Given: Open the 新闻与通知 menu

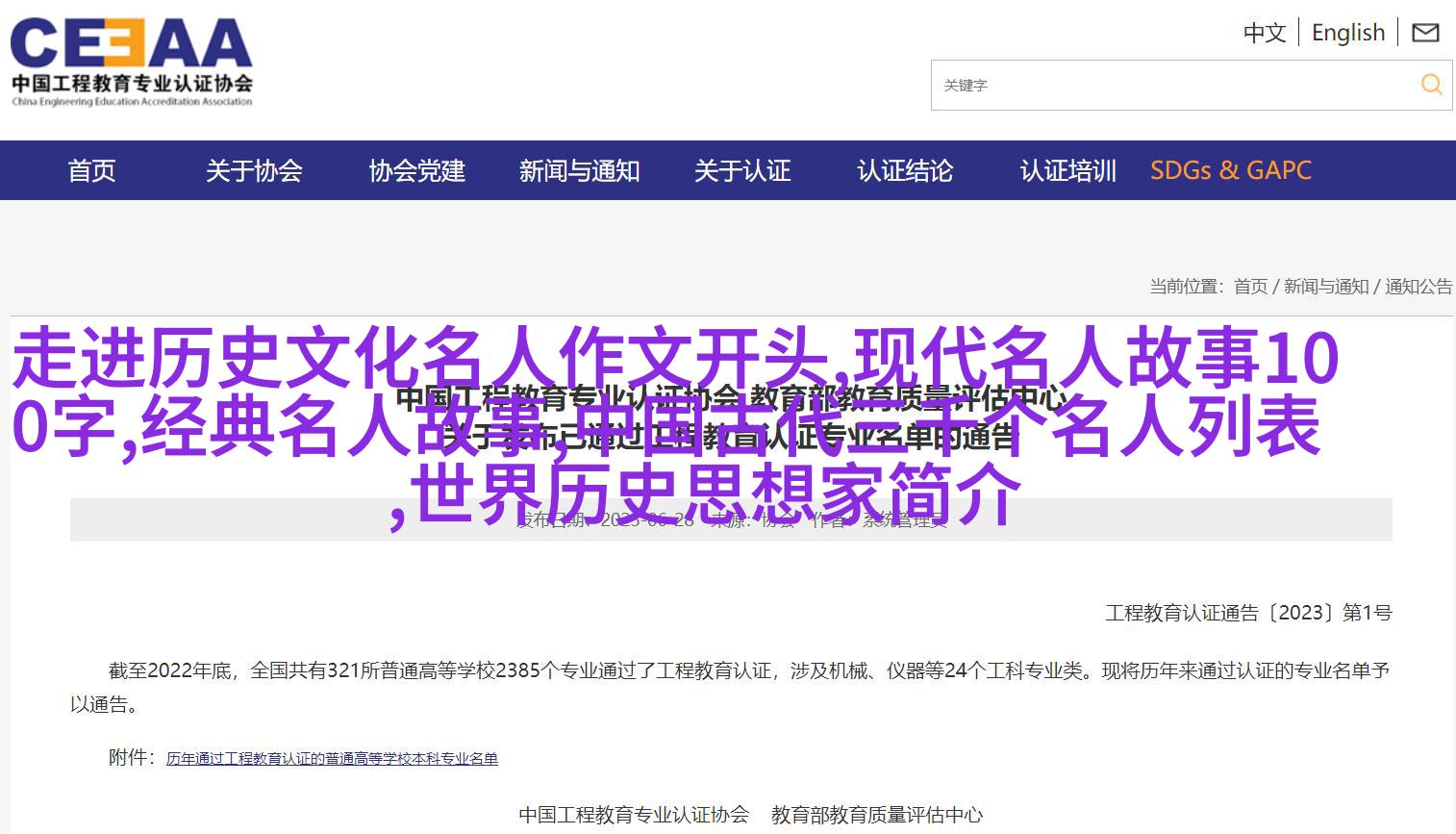Looking at the screenshot, I should tap(579, 170).
